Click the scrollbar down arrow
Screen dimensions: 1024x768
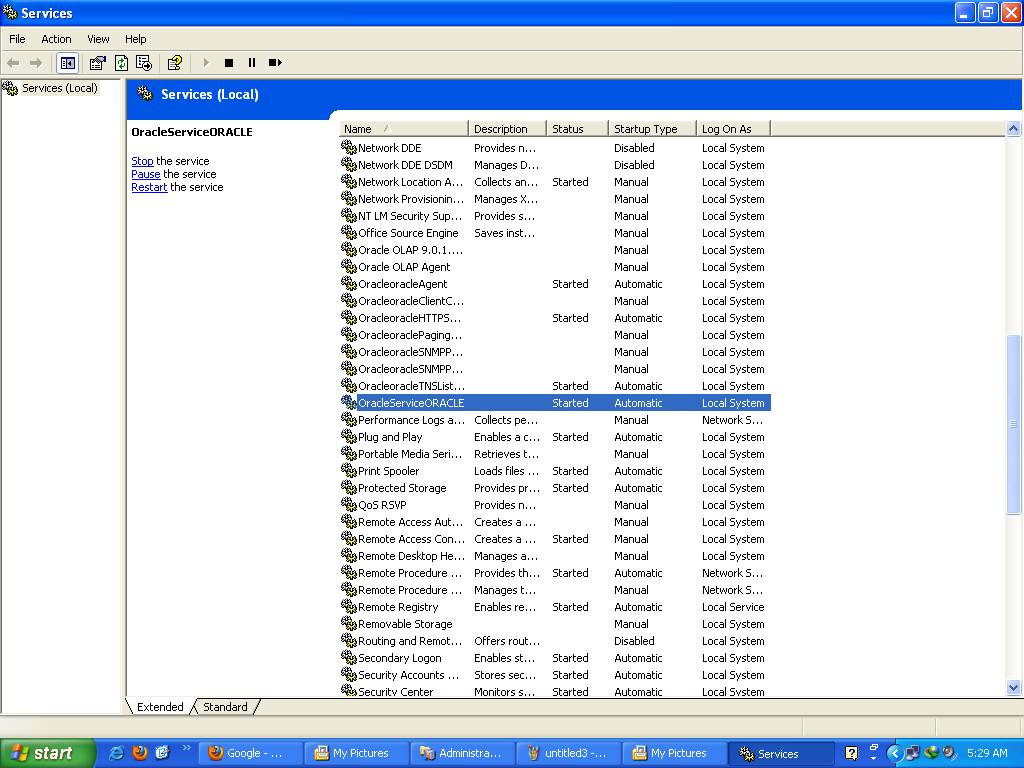coord(1014,687)
